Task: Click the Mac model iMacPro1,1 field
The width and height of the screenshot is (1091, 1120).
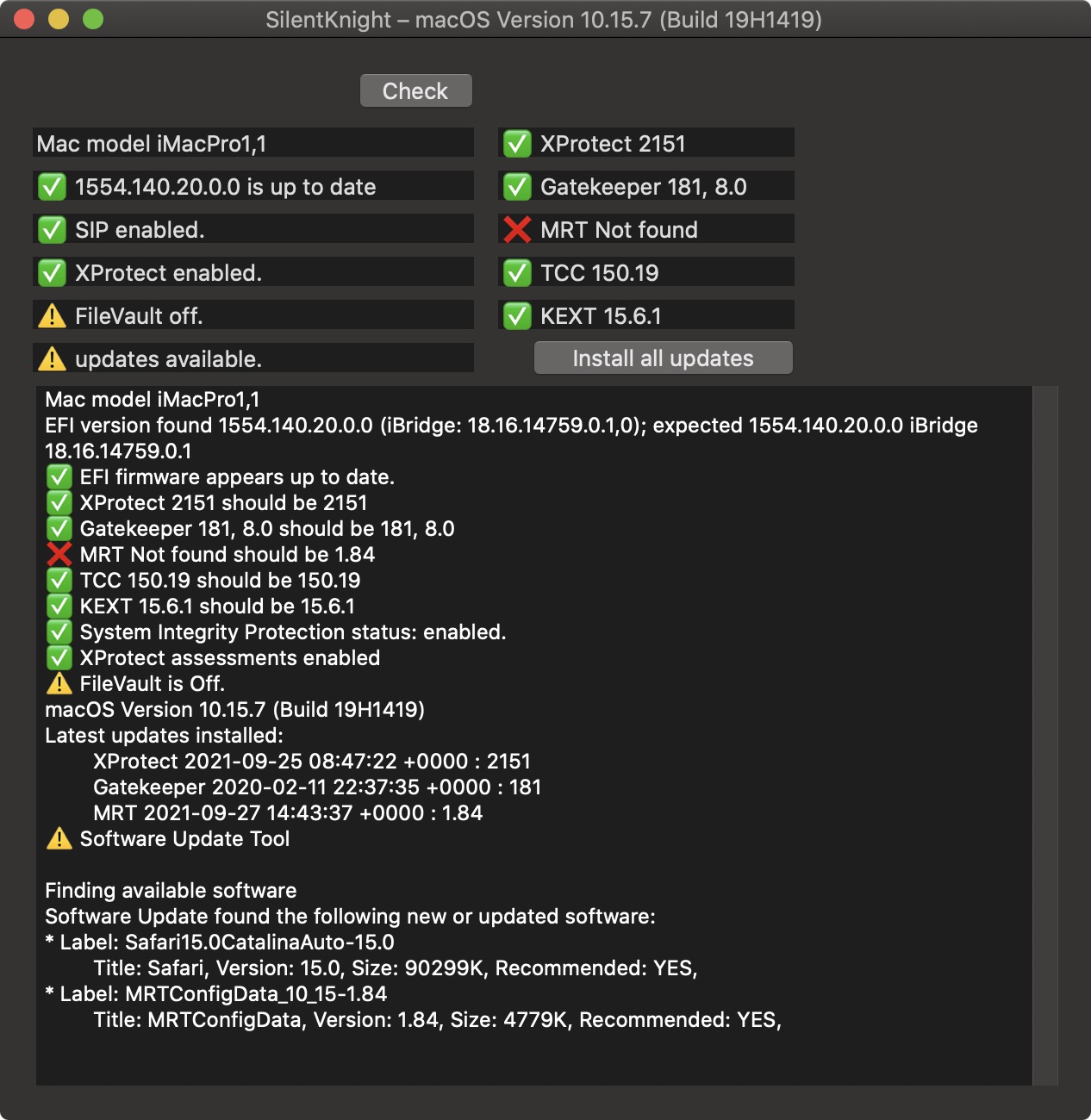Action: (x=253, y=144)
